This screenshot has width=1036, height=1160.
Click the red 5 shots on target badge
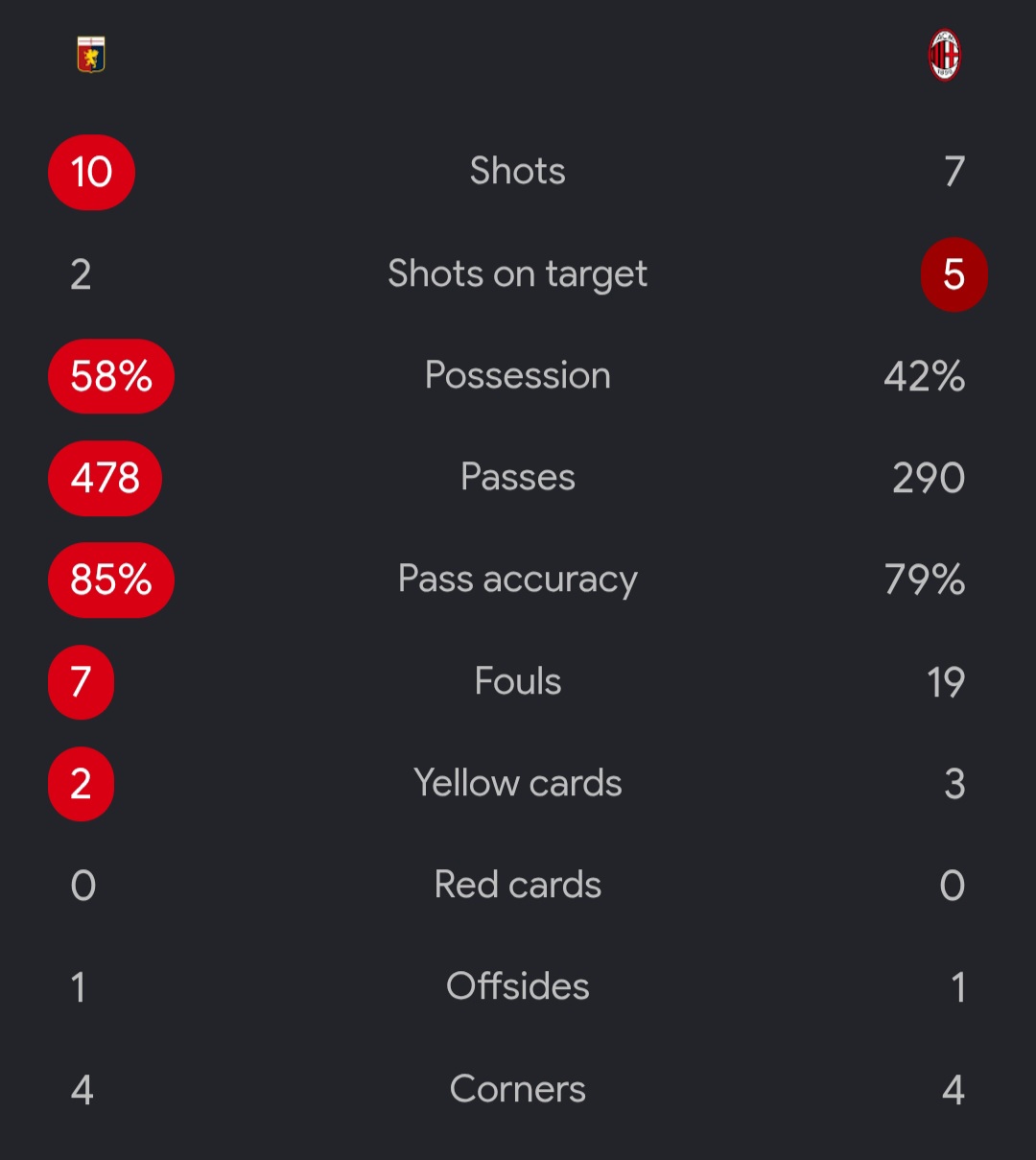(x=954, y=274)
